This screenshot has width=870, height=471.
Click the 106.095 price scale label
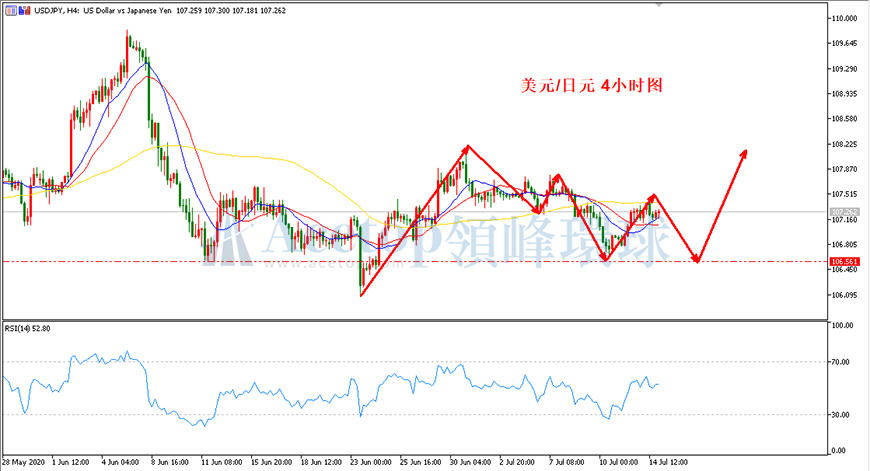click(x=844, y=295)
